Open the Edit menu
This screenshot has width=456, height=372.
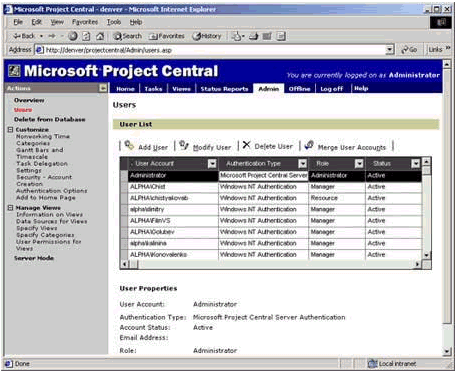[36, 22]
